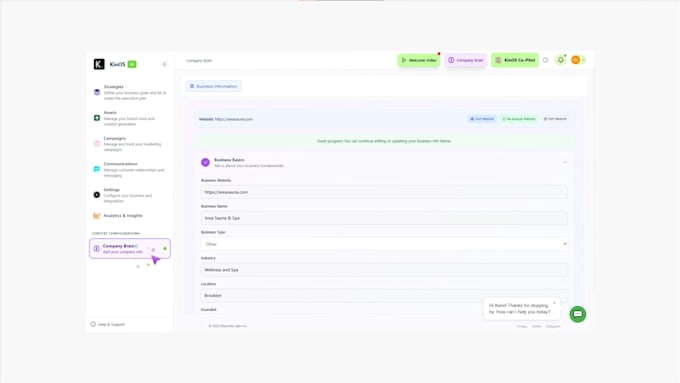Open Help & Support link
Screen dimensions: 680x383
coord(108,324)
